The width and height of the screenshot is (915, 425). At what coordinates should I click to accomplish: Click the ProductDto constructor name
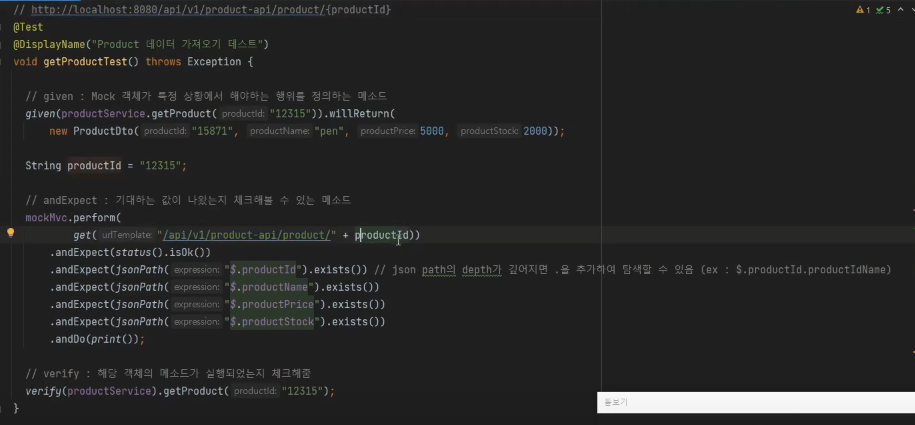pyautogui.click(x=103, y=131)
